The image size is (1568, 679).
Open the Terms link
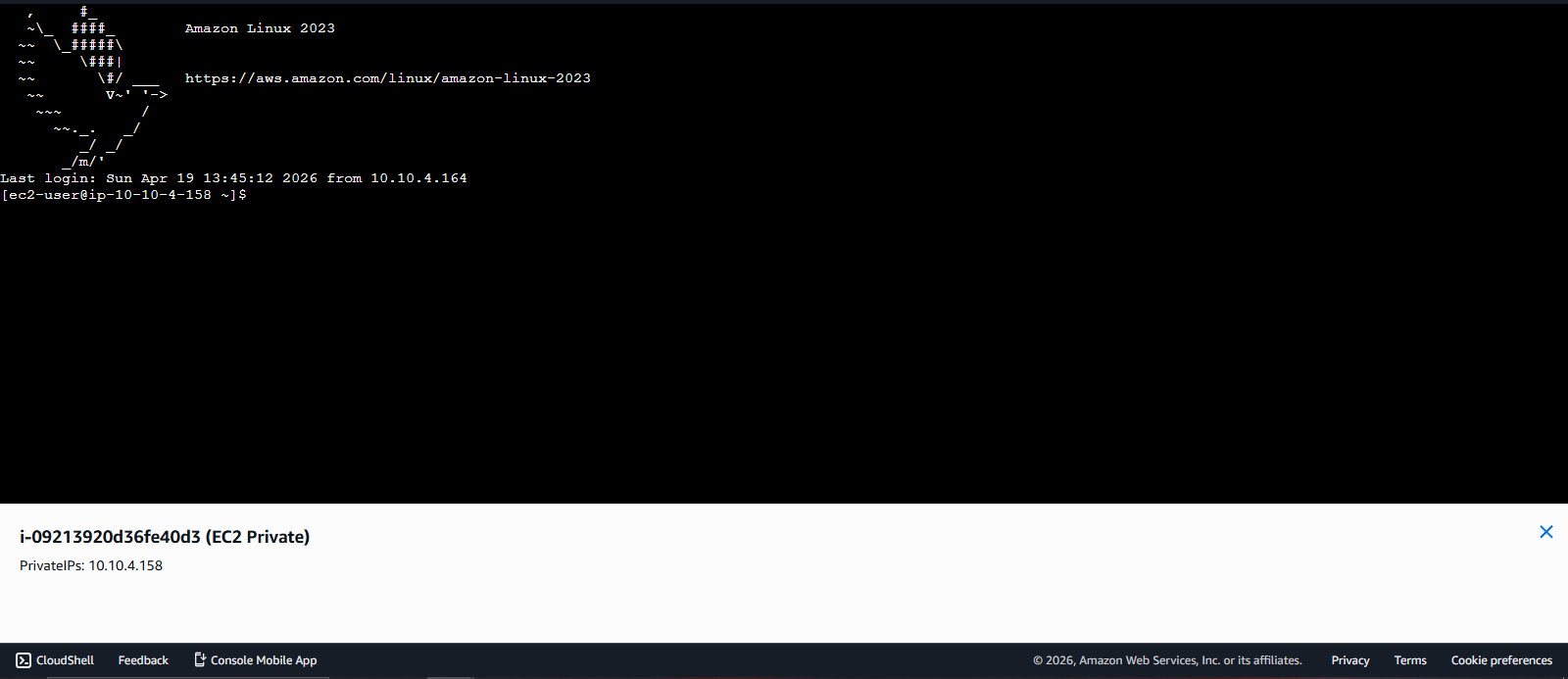tap(1410, 660)
